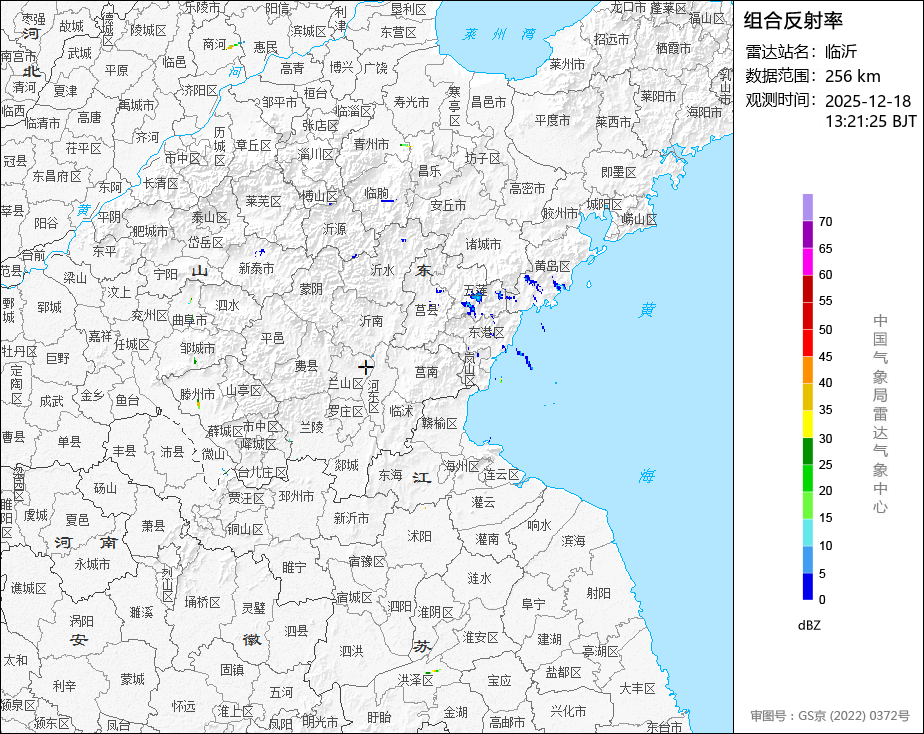
Task: Click the 连云区 label
Action: (x=501, y=475)
